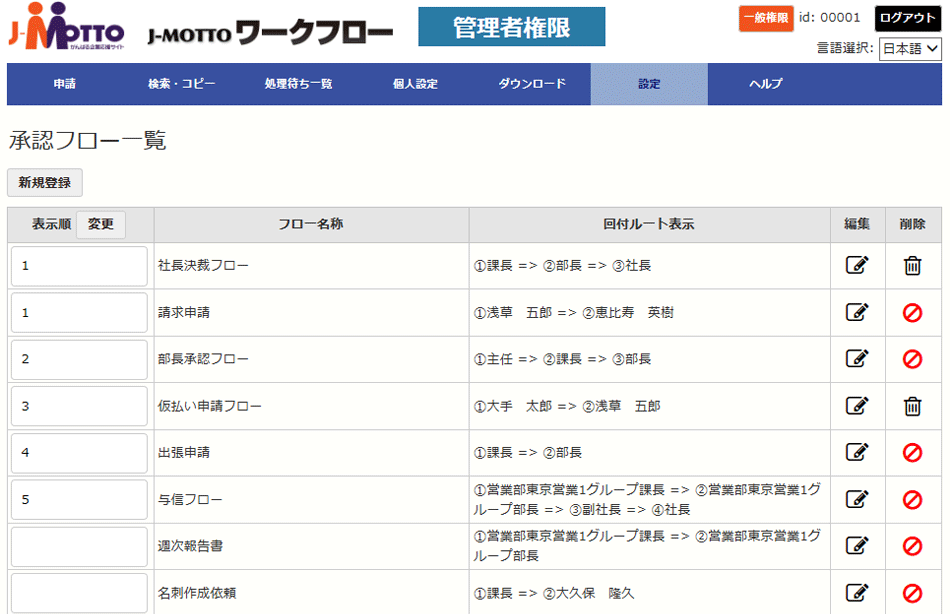
Task: Open edit icon for 請求申請 row
Action: tap(856, 312)
